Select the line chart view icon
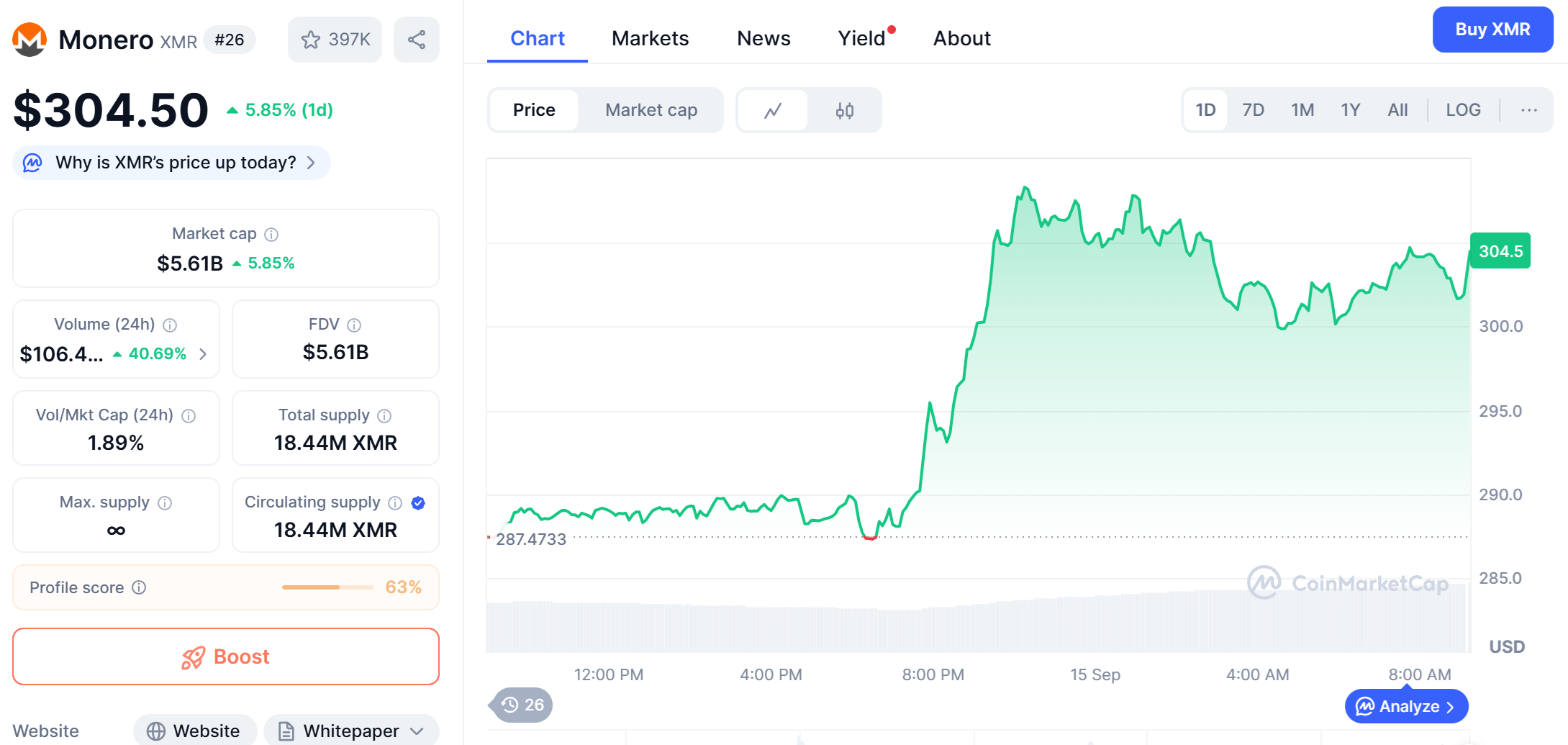1568x745 pixels. [773, 110]
